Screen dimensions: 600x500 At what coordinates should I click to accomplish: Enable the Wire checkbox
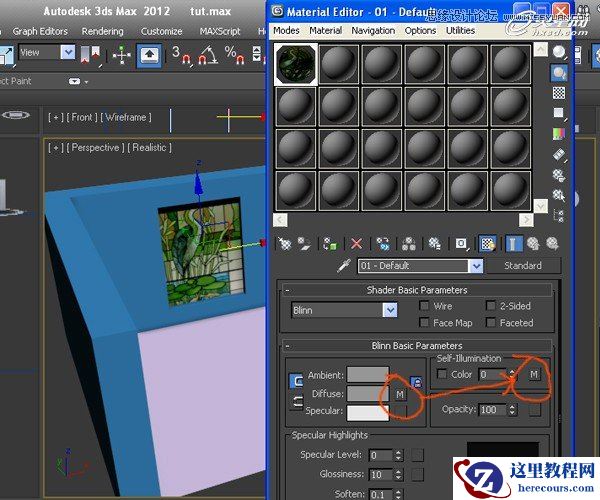[425, 306]
